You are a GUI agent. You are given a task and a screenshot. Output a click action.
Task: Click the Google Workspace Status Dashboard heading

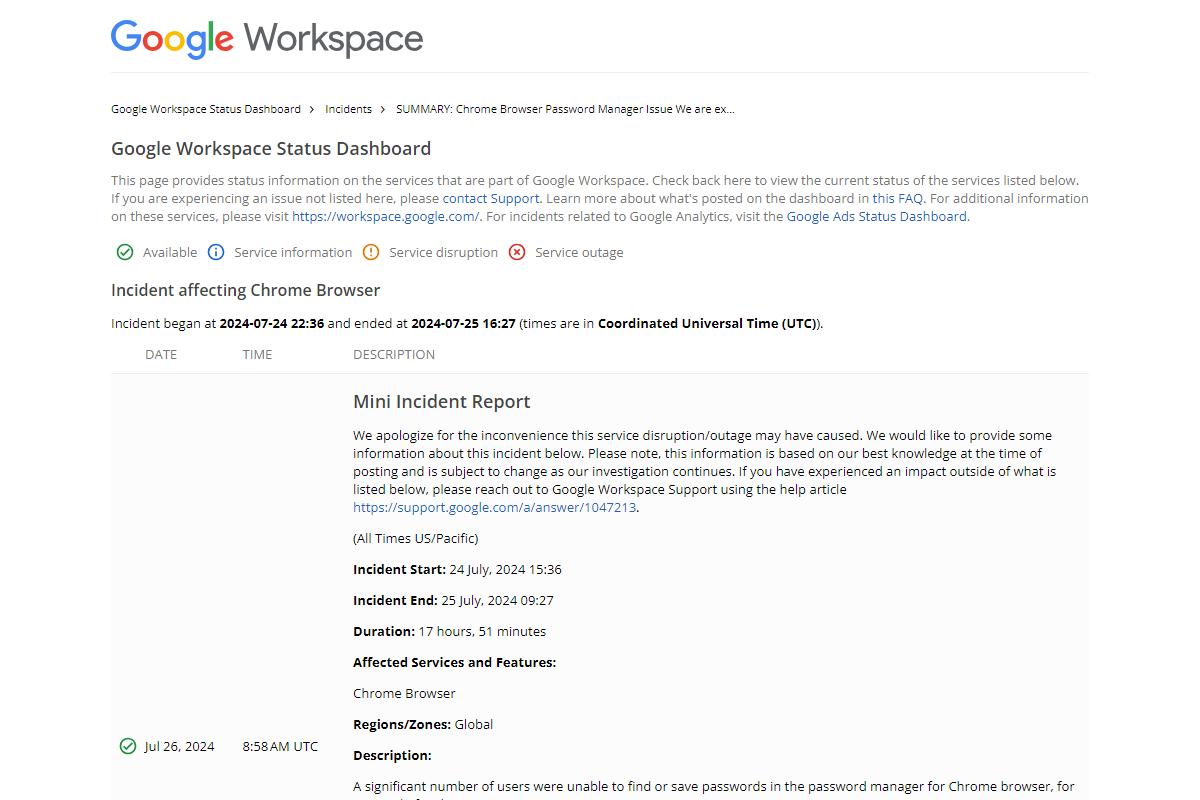click(x=271, y=148)
